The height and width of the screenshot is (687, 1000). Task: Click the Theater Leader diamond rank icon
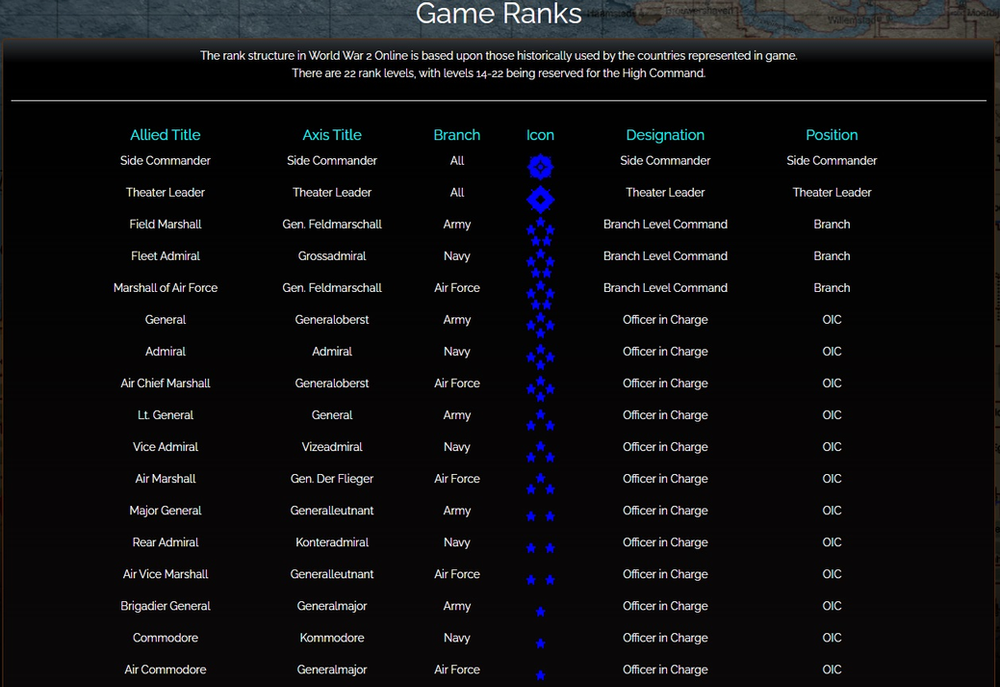pos(540,200)
